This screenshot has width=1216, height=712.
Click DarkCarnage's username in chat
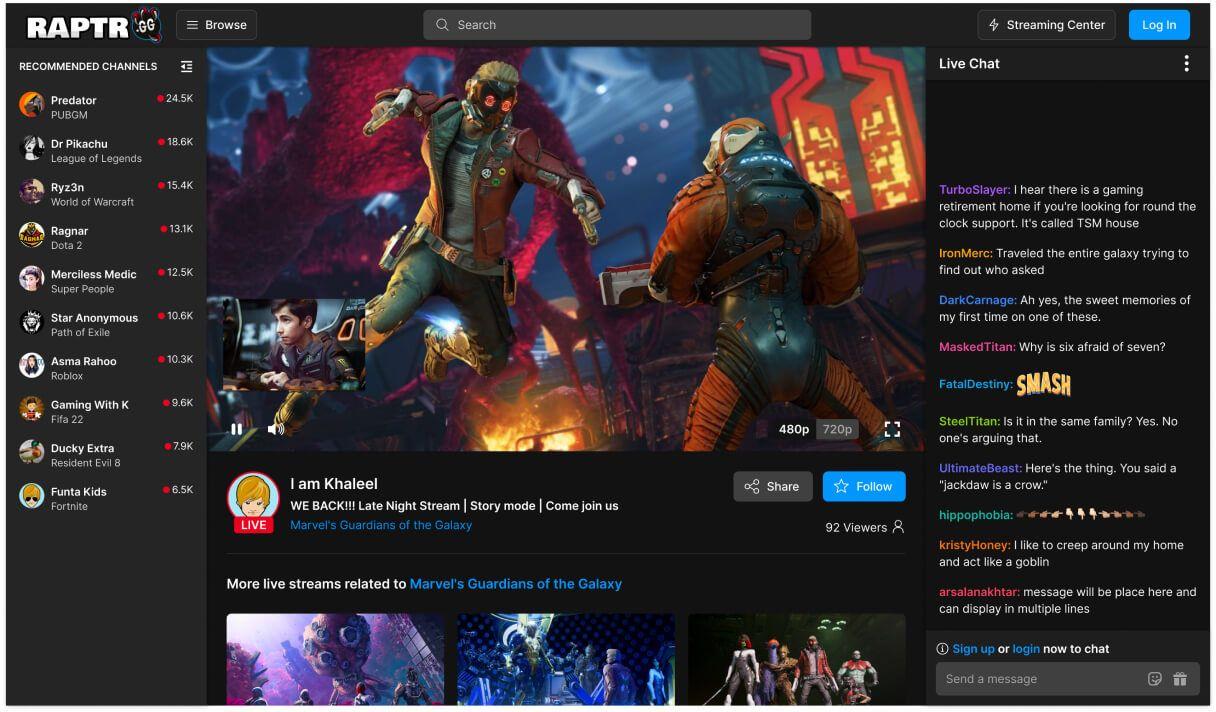coord(978,301)
